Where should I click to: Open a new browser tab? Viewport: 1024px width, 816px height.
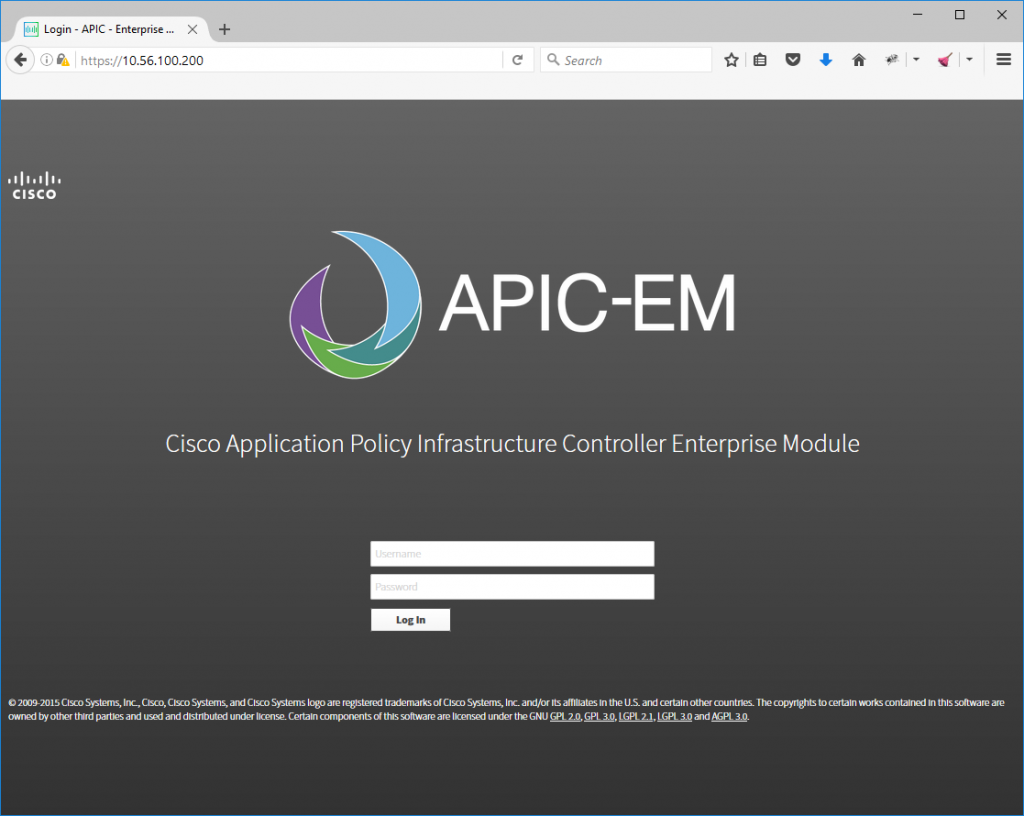pos(224,29)
